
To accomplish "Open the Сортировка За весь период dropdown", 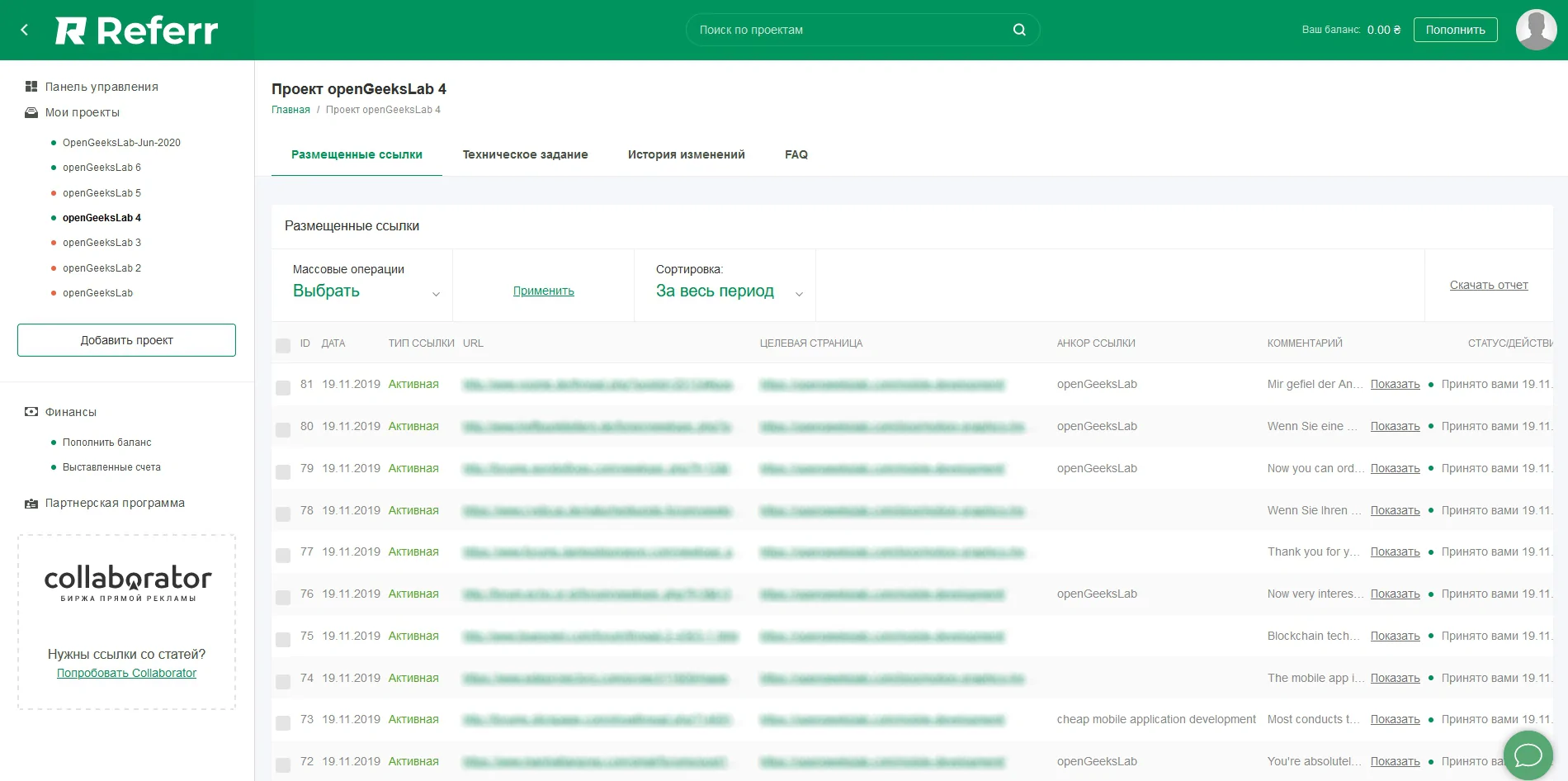I will click(728, 291).
